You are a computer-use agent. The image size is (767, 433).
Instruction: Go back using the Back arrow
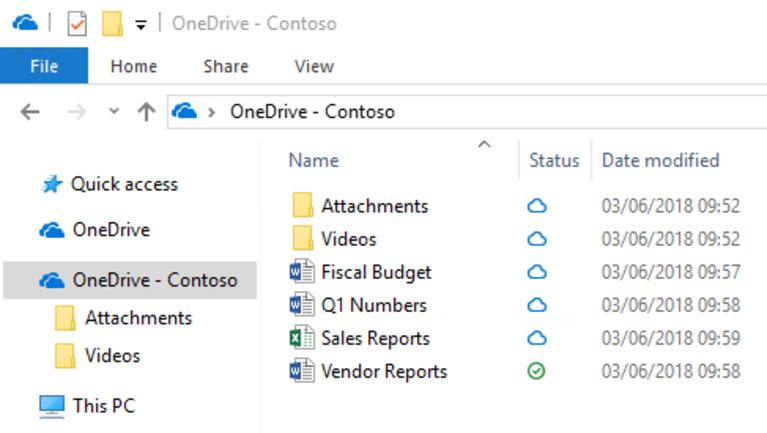(x=30, y=112)
